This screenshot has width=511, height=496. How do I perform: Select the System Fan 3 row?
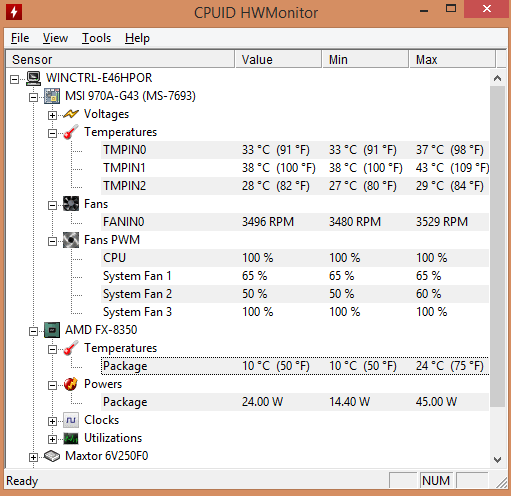(x=295, y=312)
